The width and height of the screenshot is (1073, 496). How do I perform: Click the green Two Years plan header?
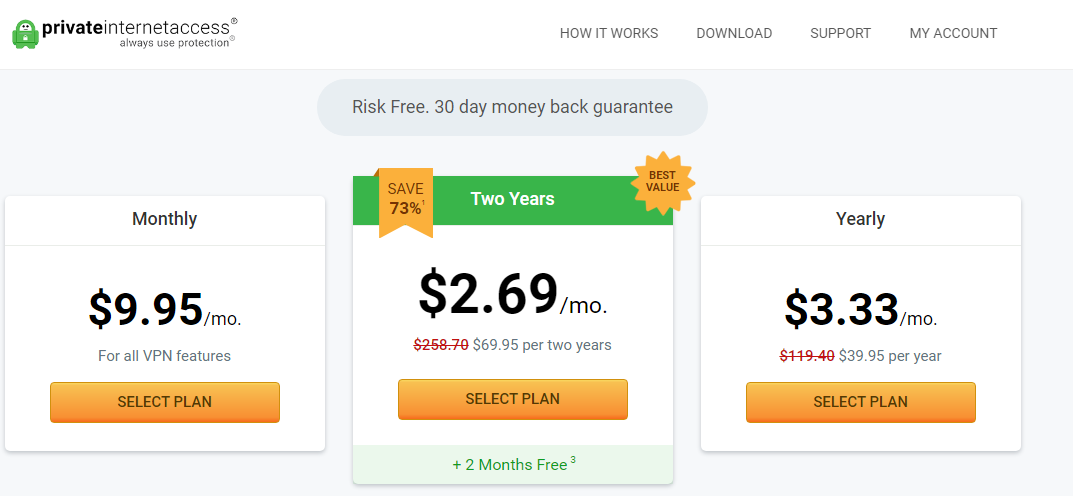(513, 200)
